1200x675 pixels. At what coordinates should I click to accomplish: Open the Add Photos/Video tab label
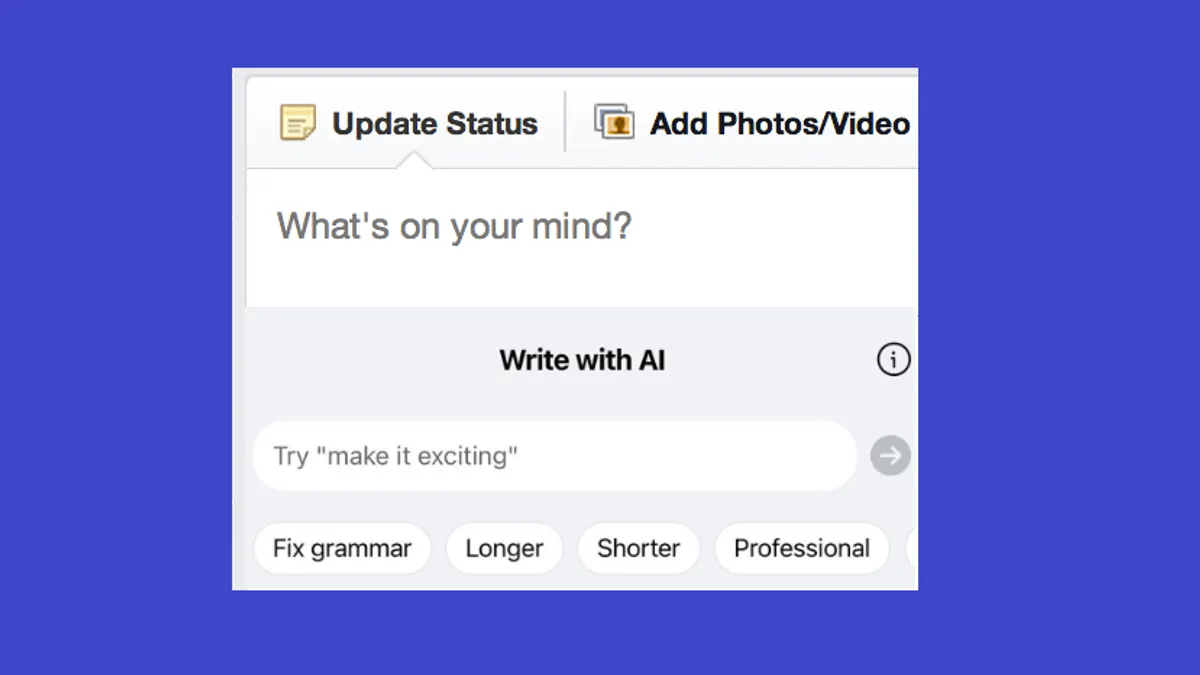780,123
